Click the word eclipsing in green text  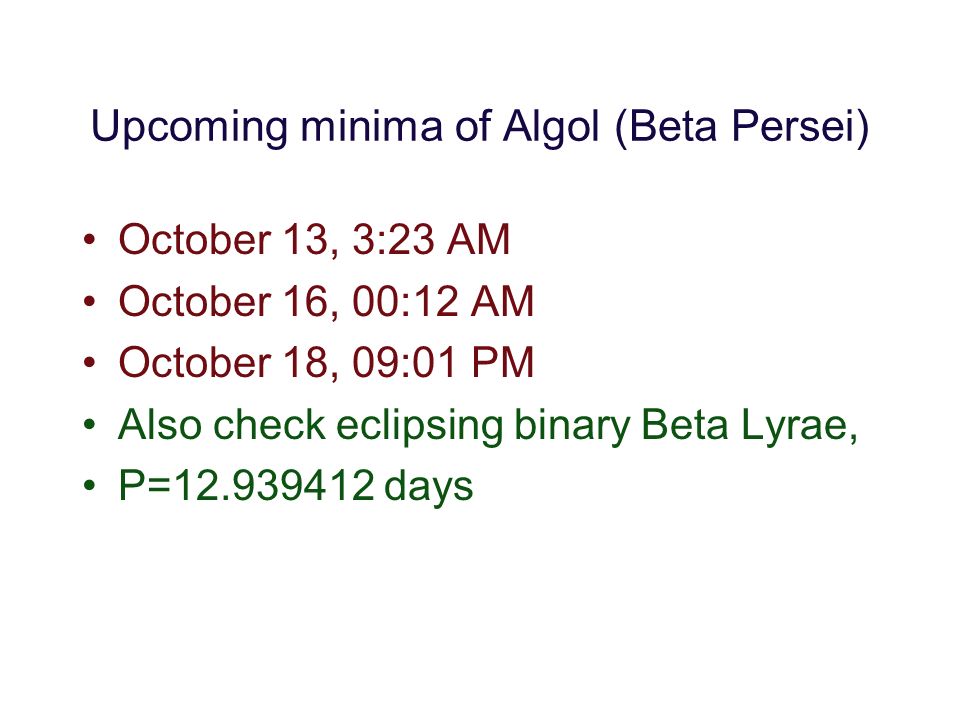(x=419, y=426)
